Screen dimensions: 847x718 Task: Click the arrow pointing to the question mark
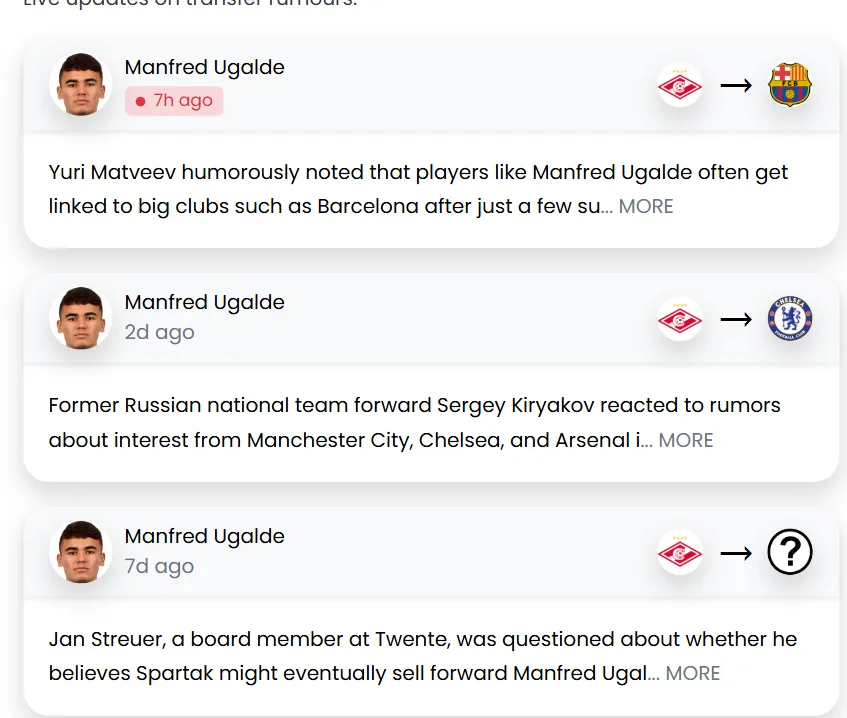[735, 552]
